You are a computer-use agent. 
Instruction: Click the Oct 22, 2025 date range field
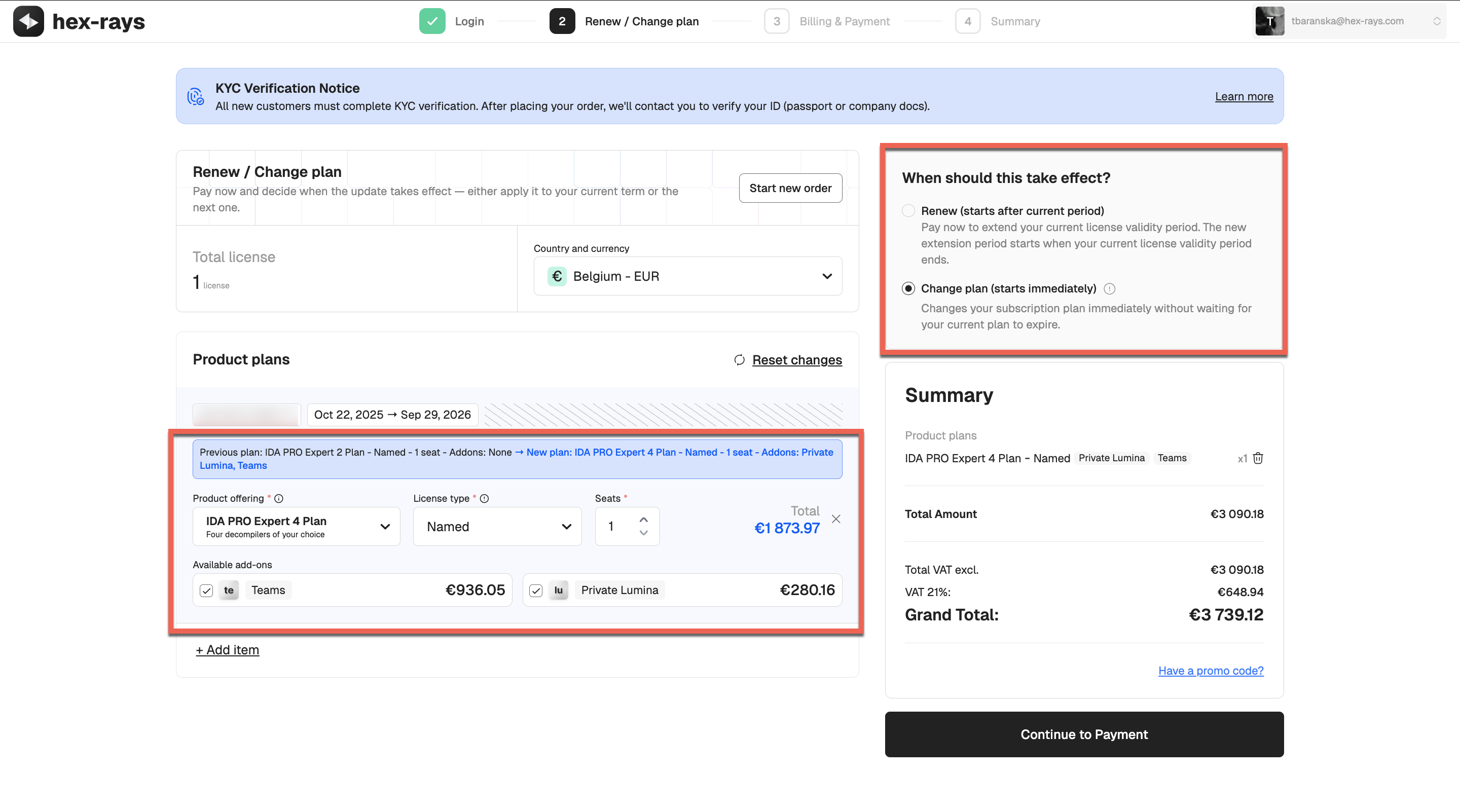click(392, 414)
